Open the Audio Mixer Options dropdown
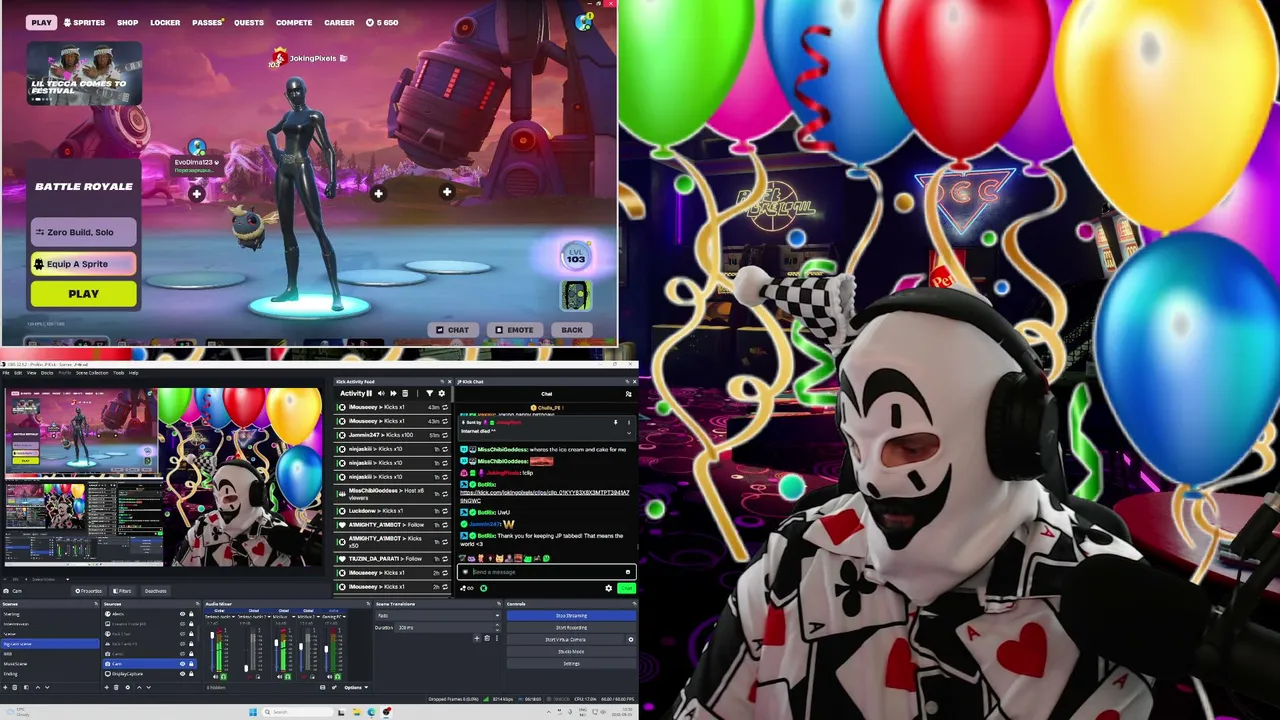This screenshot has height=720, width=1280. pos(355,687)
